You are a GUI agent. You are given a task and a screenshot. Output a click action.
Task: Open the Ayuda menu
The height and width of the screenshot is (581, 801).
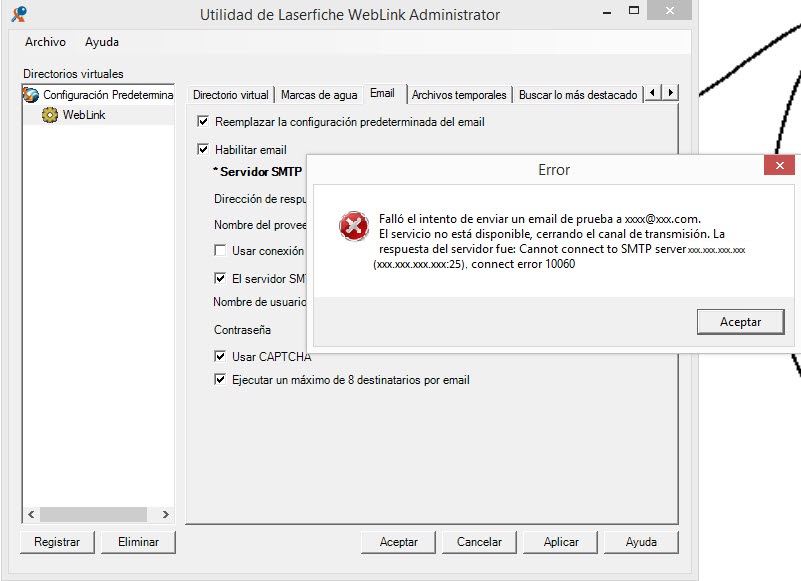tap(102, 42)
